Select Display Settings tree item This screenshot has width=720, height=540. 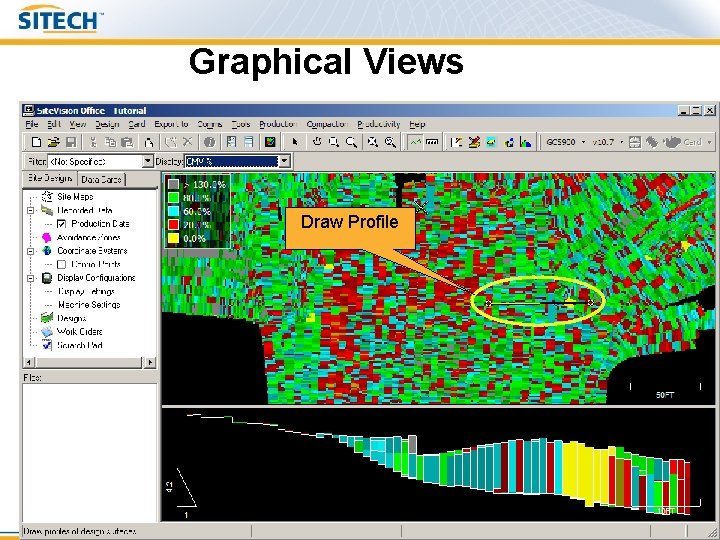pyautogui.click(x=86, y=291)
